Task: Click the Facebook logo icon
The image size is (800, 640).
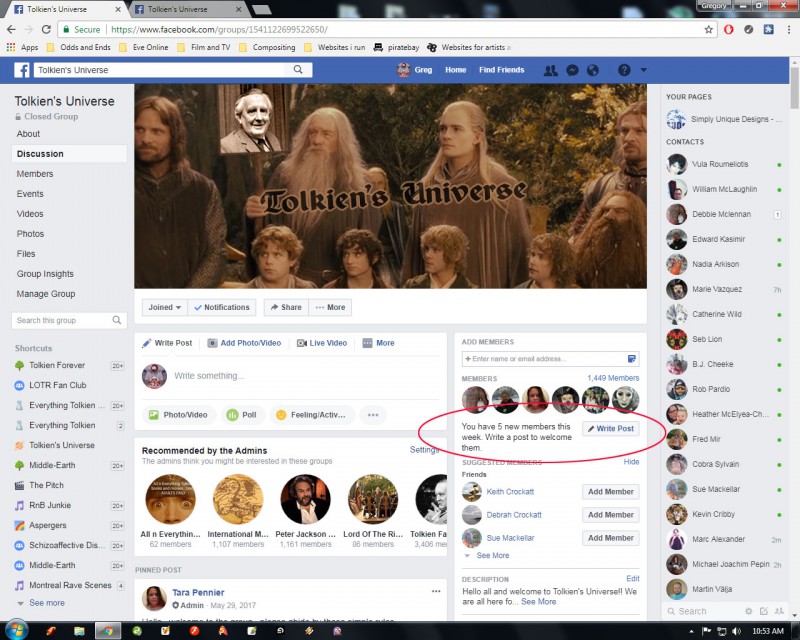Action: click(x=21, y=70)
